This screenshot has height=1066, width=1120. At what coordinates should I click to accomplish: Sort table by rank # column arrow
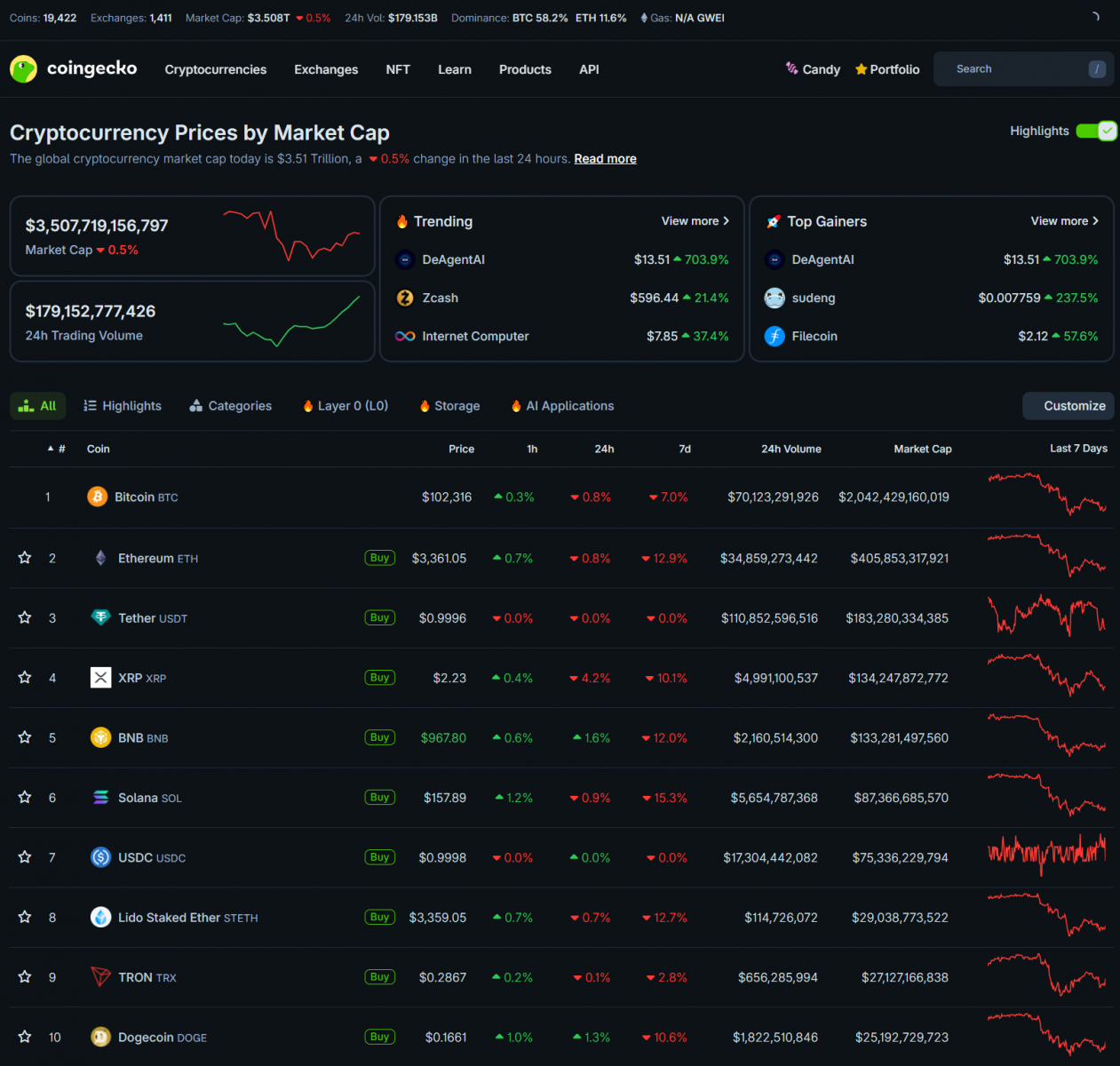(x=51, y=449)
